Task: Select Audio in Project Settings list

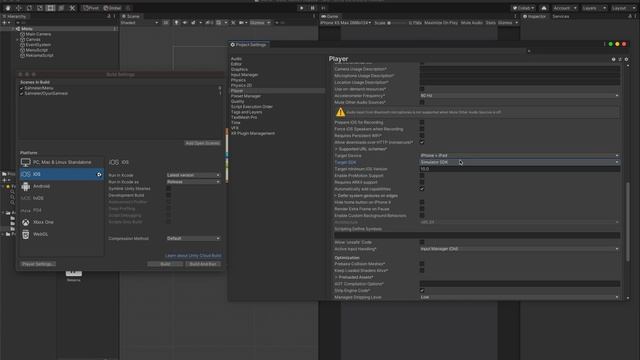Action: 236,59
